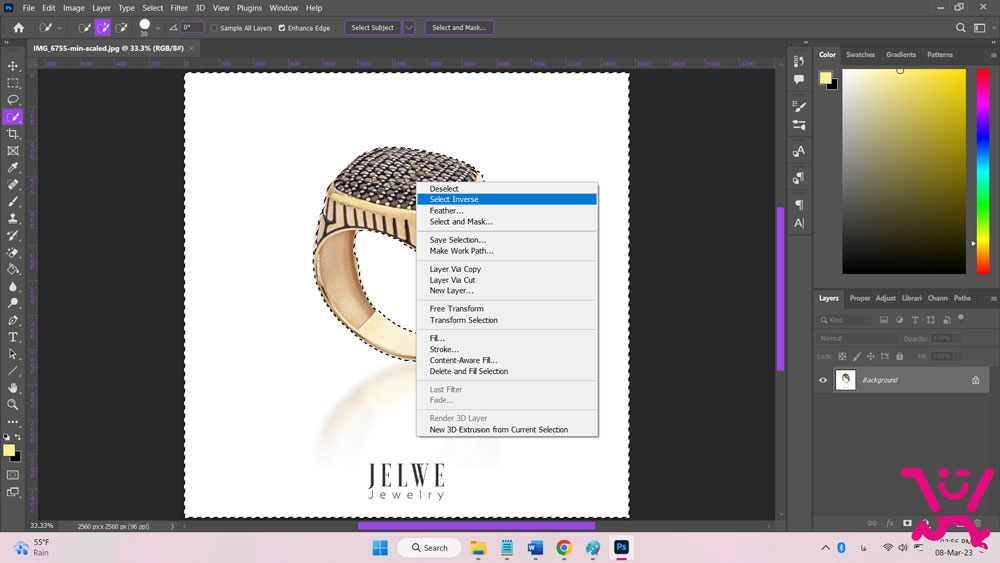Screen dimensions: 1000x563
Task: Select the Frame tool
Action: 13,150
